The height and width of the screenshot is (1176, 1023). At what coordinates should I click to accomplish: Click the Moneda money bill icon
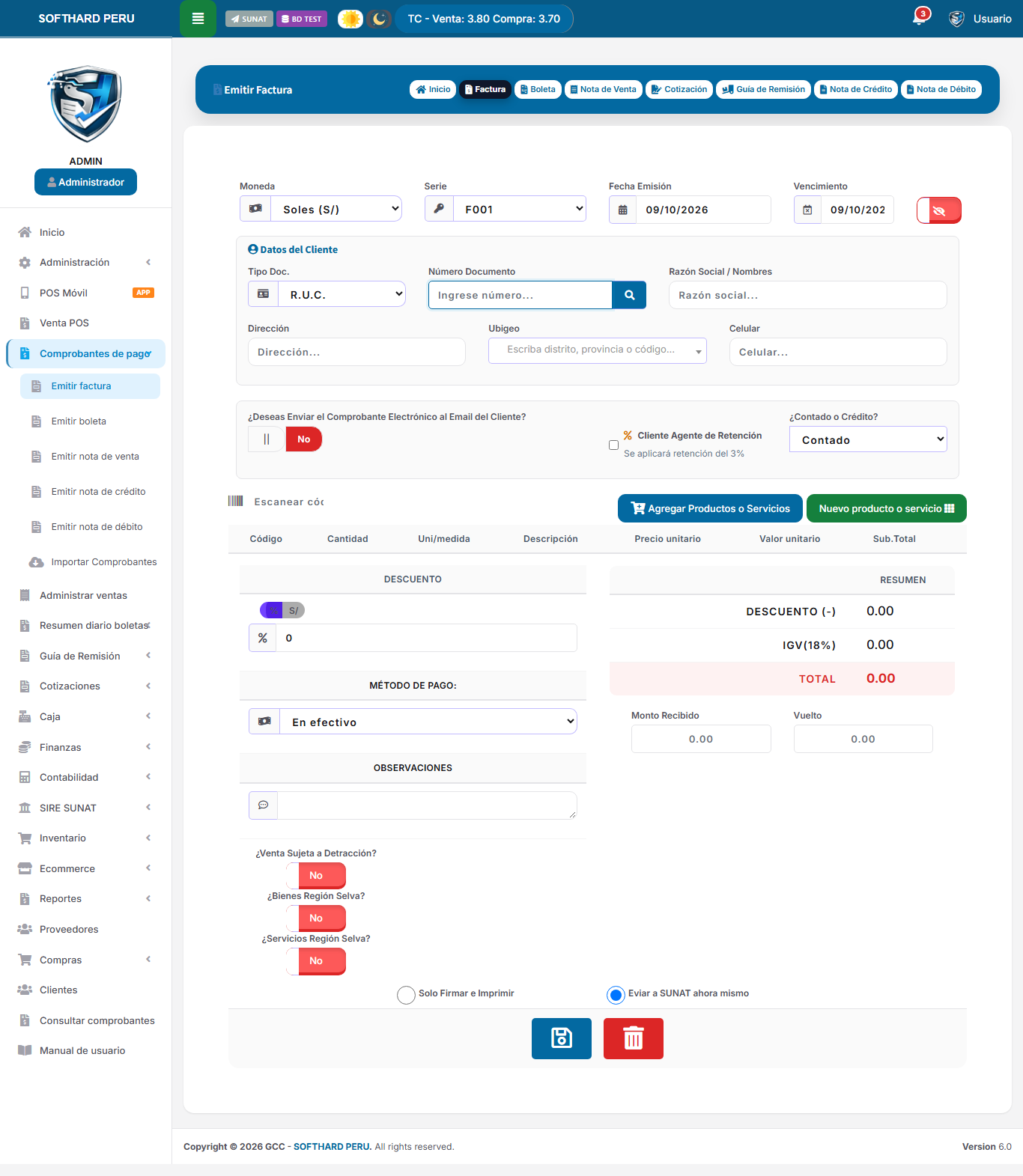click(x=255, y=209)
